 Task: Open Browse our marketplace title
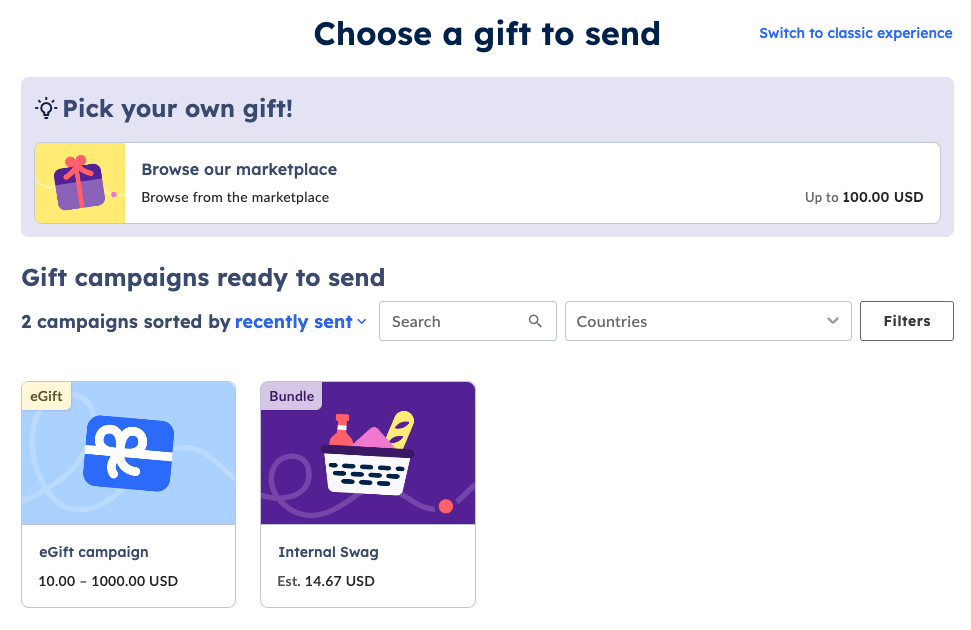[239, 169]
